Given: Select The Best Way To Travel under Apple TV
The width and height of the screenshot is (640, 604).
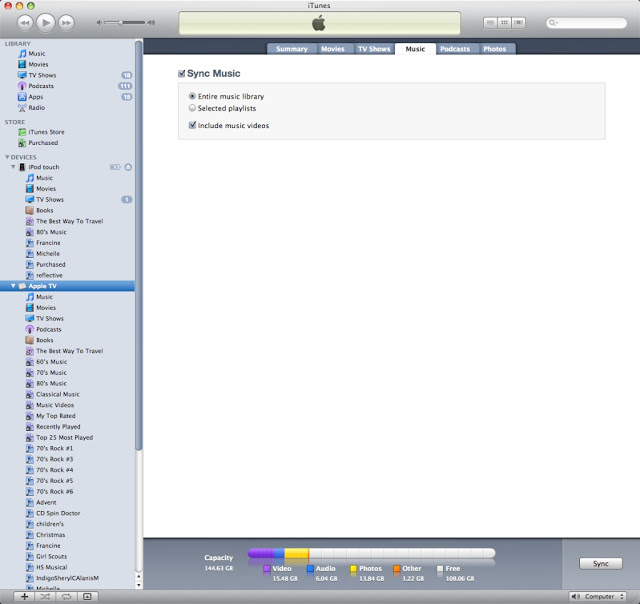Looking at the screenshot, I should pyautogui.click(x=69, y=351).
